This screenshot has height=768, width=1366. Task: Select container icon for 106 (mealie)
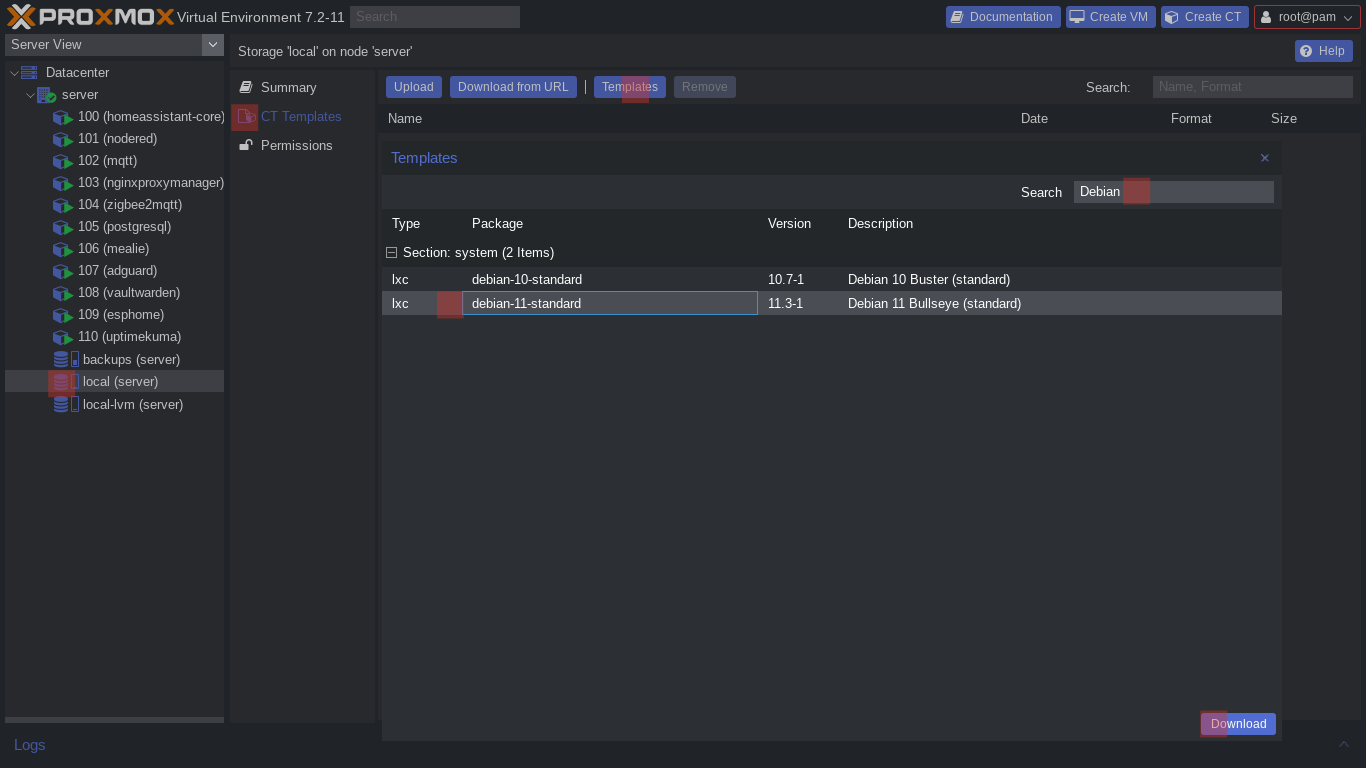pos(63,249)
